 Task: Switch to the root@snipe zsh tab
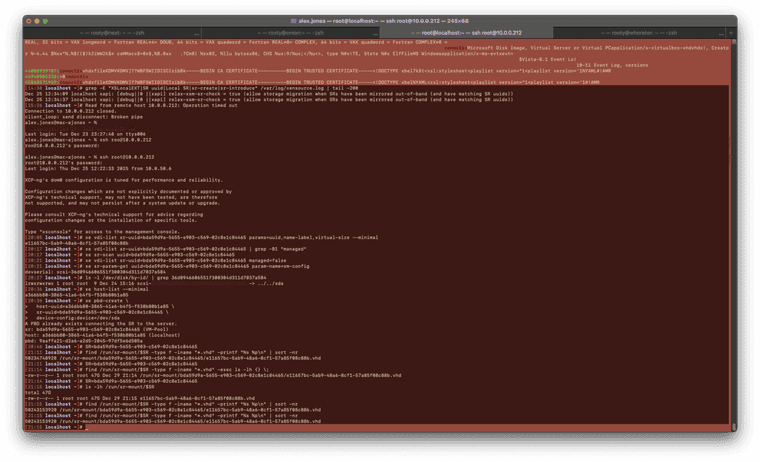pyautogui.click(x=290, y=33)
